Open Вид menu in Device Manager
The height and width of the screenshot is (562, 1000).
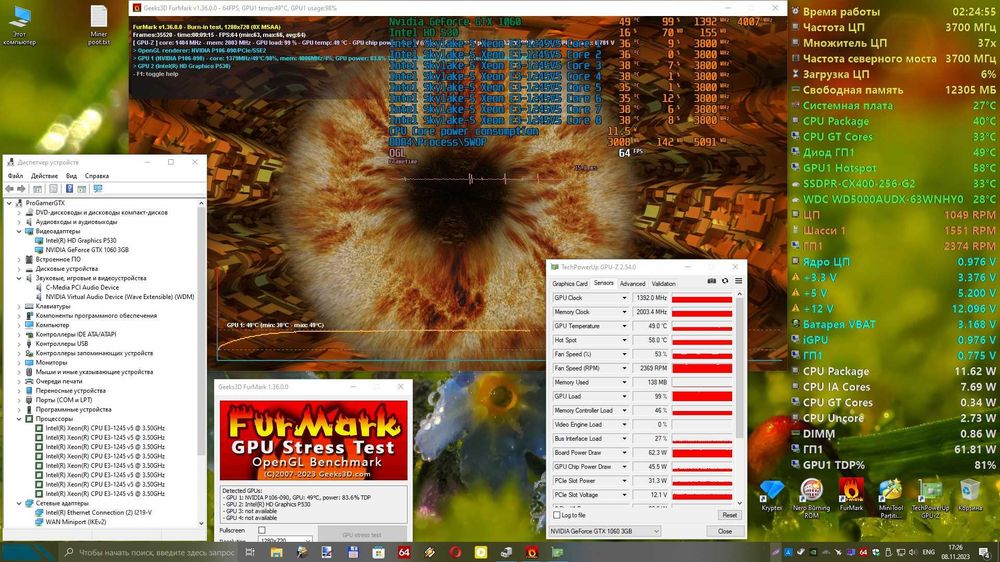click(x=71, y=176)
